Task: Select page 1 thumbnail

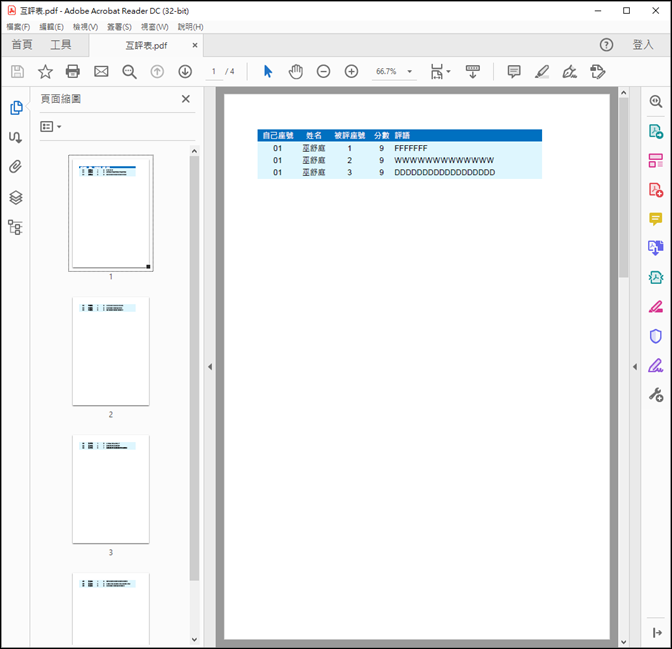Action: tap(111, 213)
